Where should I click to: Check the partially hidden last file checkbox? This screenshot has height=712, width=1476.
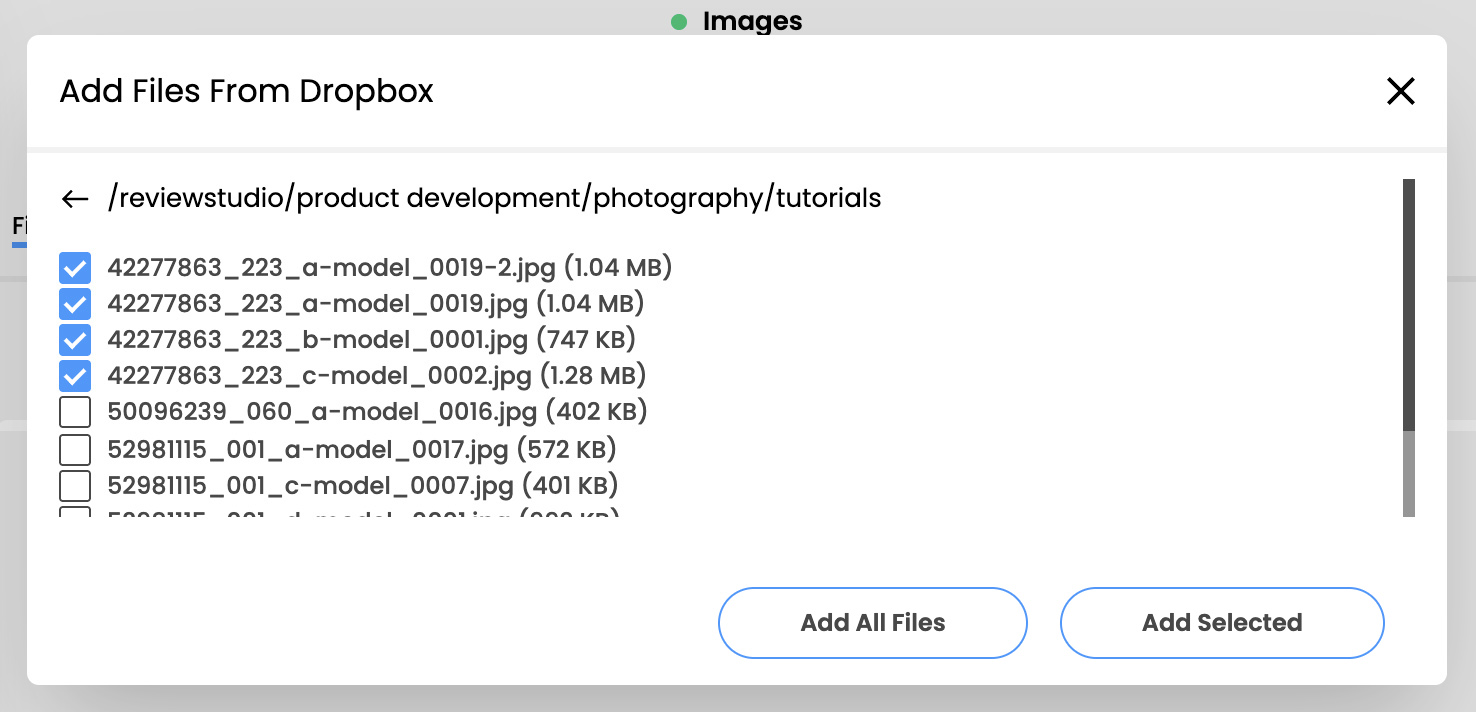coord(75,514)
